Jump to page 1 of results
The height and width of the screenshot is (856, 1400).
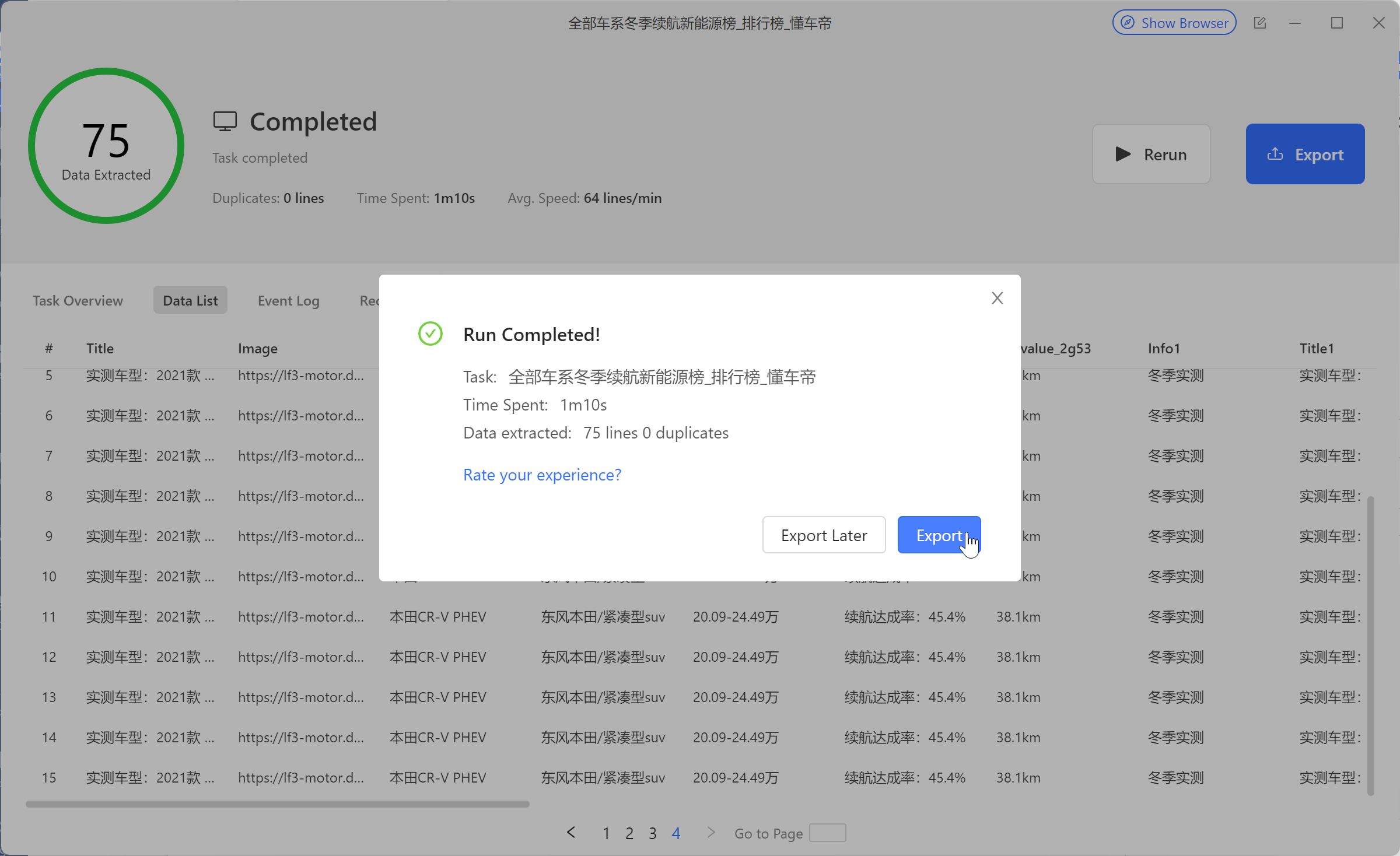[x=606, y=833]
